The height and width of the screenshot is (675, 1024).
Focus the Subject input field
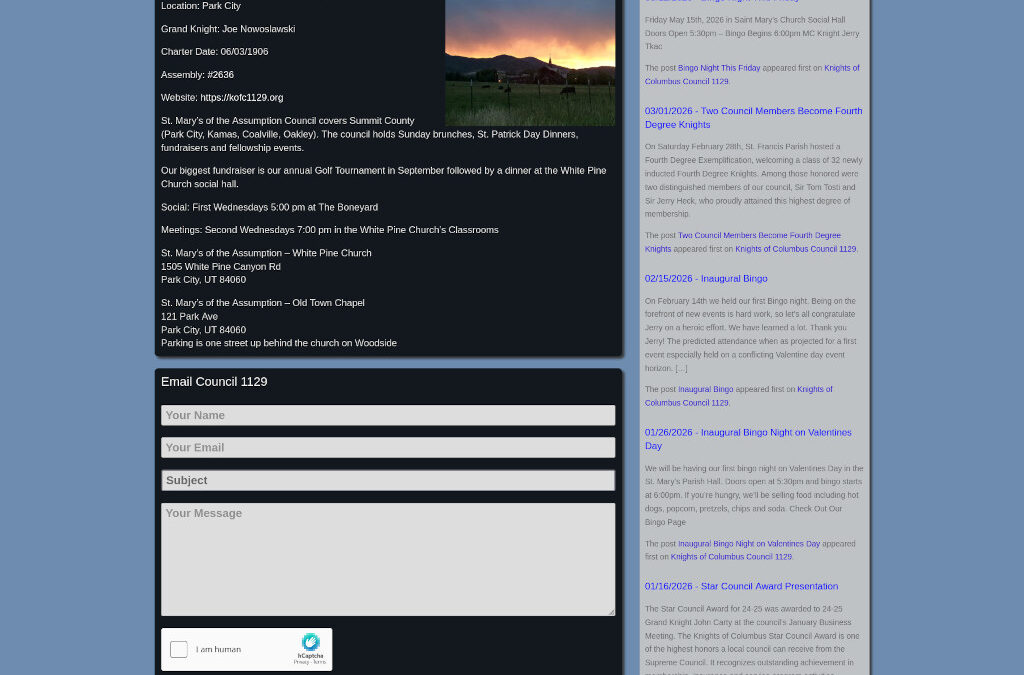[388, 480]
